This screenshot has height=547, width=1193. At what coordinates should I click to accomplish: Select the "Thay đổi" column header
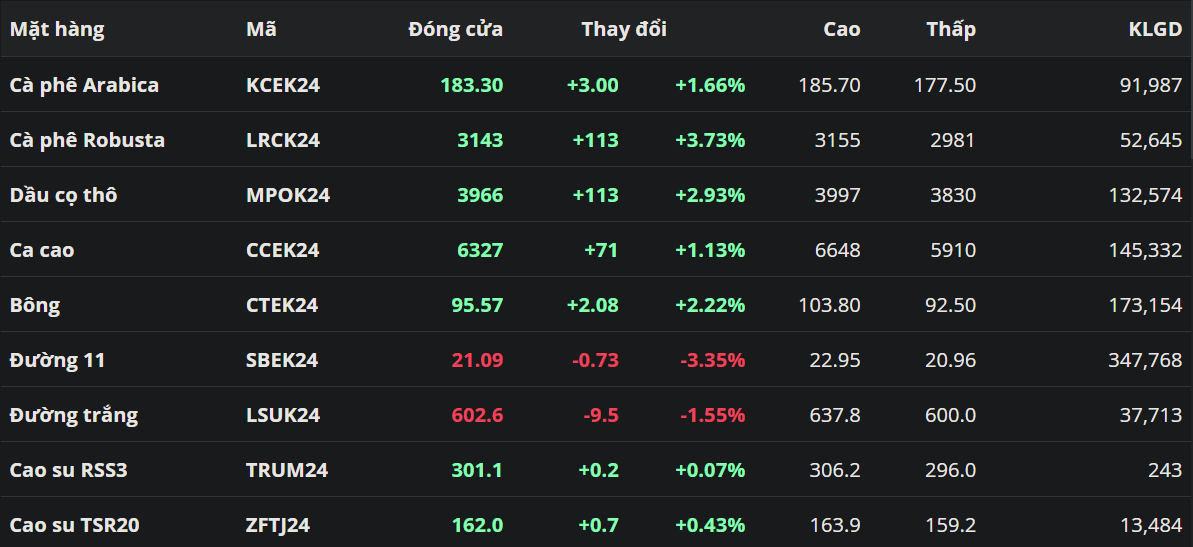click(624, 29)
